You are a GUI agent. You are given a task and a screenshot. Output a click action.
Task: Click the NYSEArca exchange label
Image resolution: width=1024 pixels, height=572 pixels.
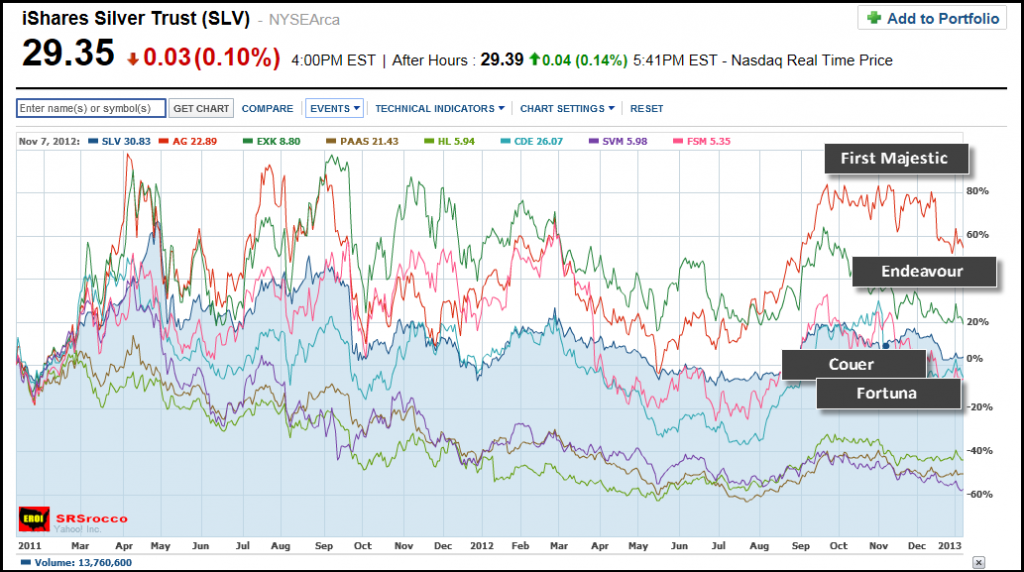click(304, 20)
